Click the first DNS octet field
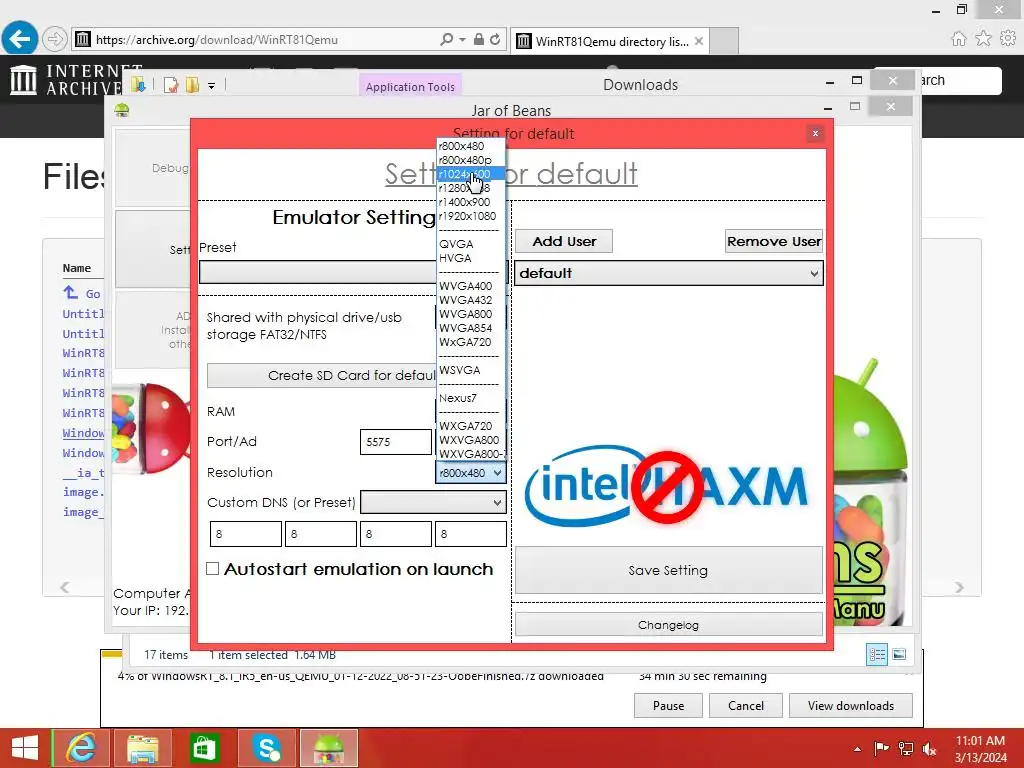1024x768 pixels. tap(246, 534)
